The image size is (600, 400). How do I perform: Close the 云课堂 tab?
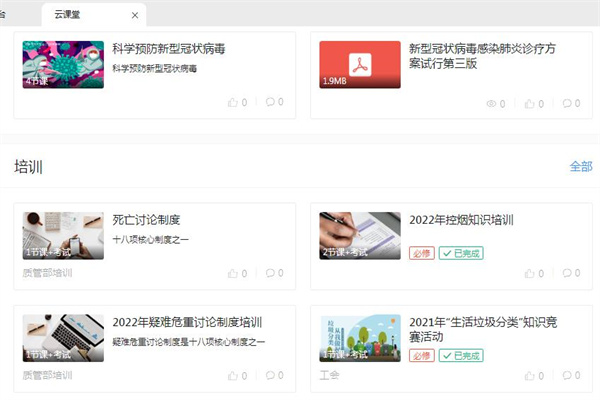[x=135, y=15]
